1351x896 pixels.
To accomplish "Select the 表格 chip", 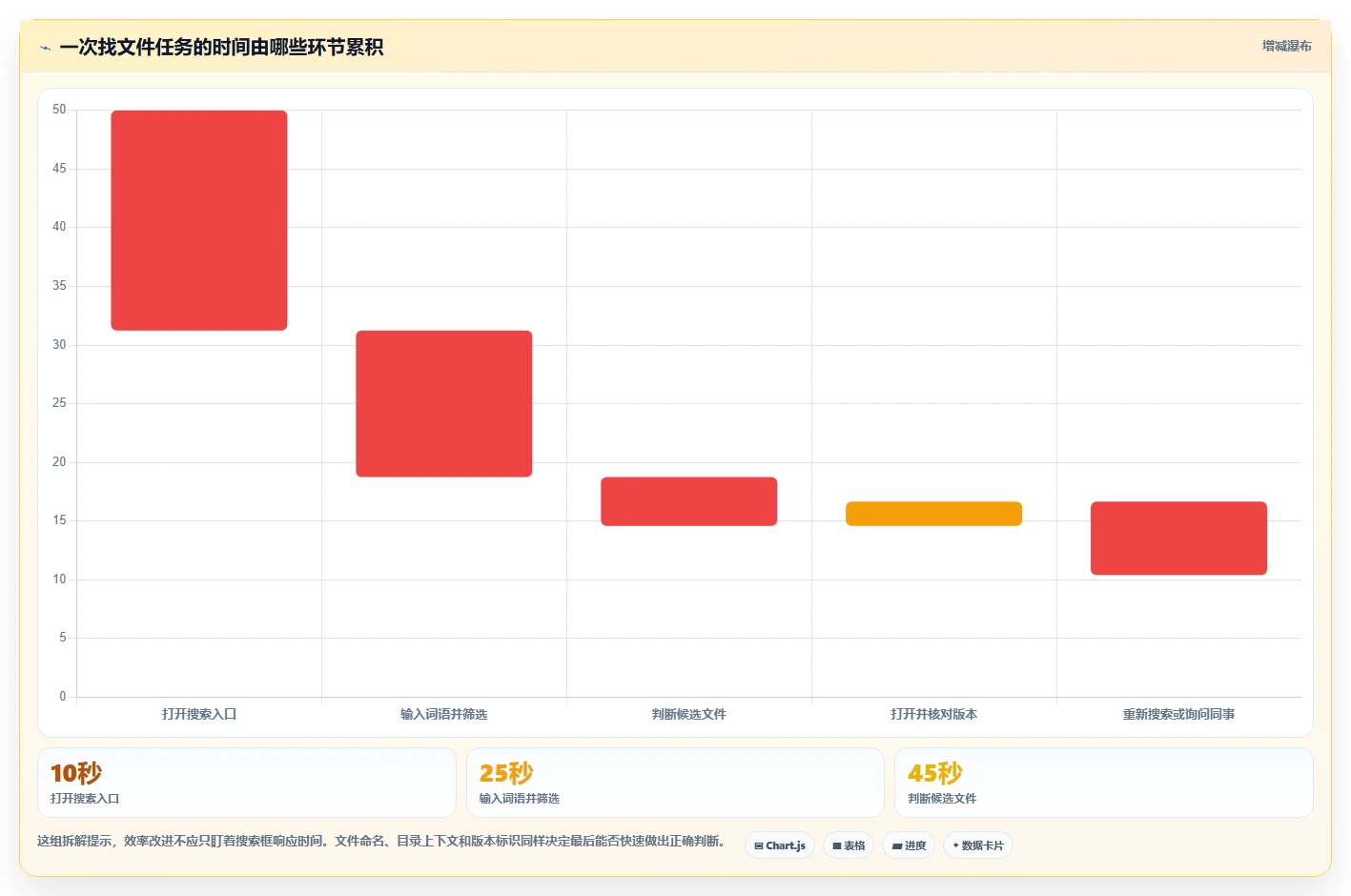I will pos(849,845).
